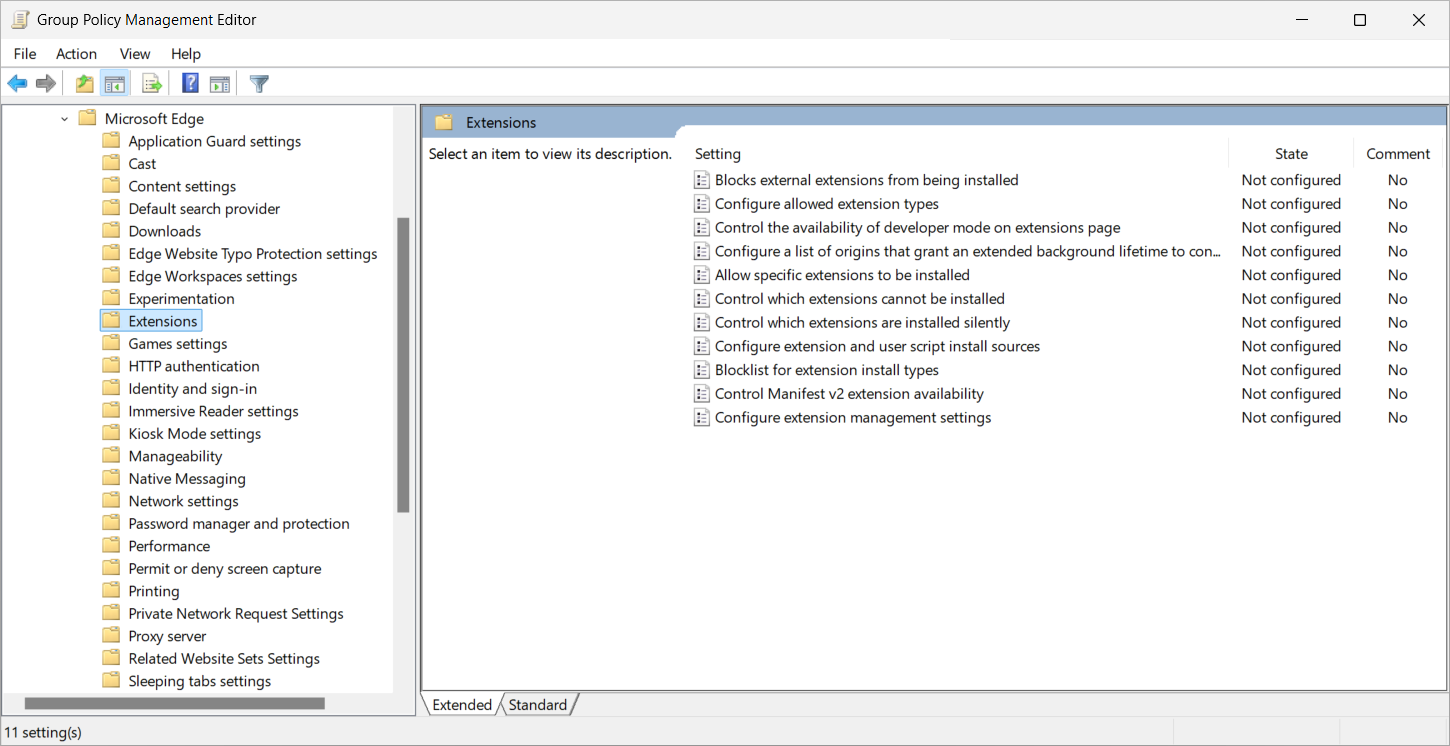Click the State column header
1450x746 pixels.
point(1291,153)
